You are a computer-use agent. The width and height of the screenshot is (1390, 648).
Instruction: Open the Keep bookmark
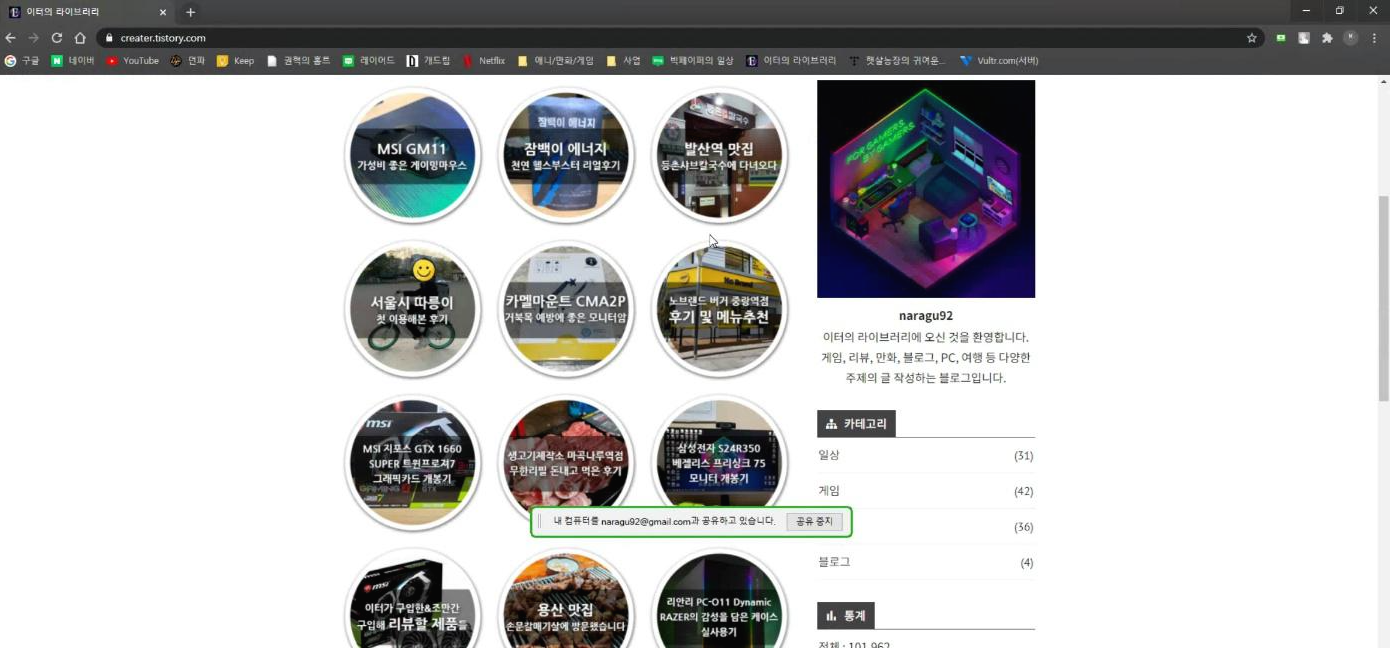(x=236, y=61)
